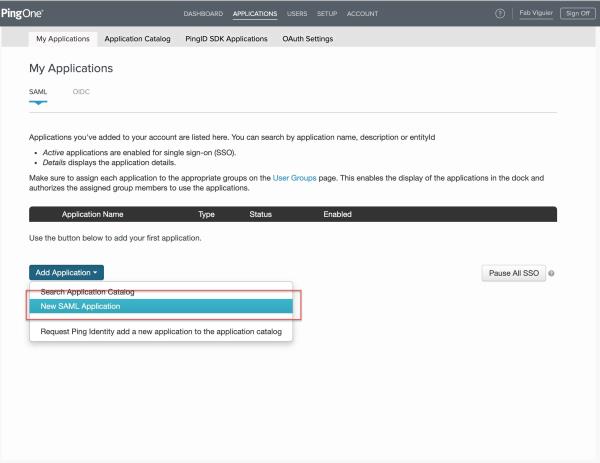The image size is (600, 463).
Task: Open PingID SDK Applications tab
Action: click(226, 39)
